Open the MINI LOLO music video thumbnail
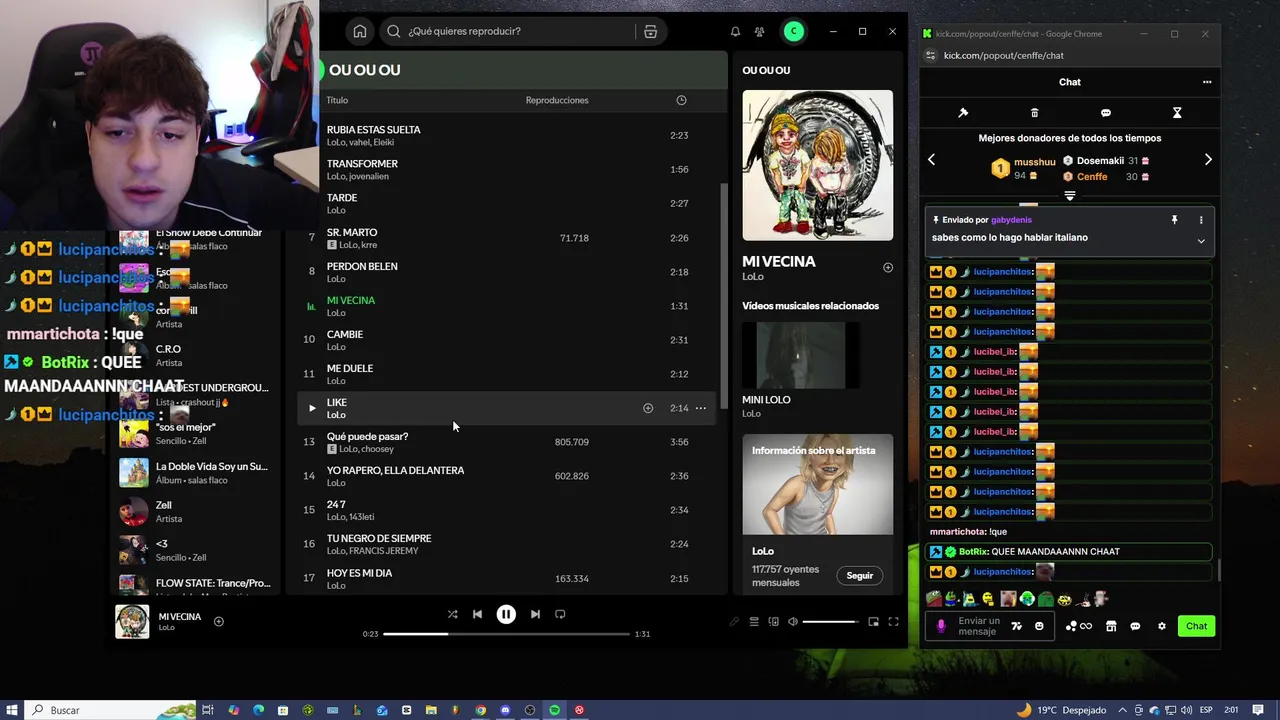The image size is (1280, 720). 800,355
